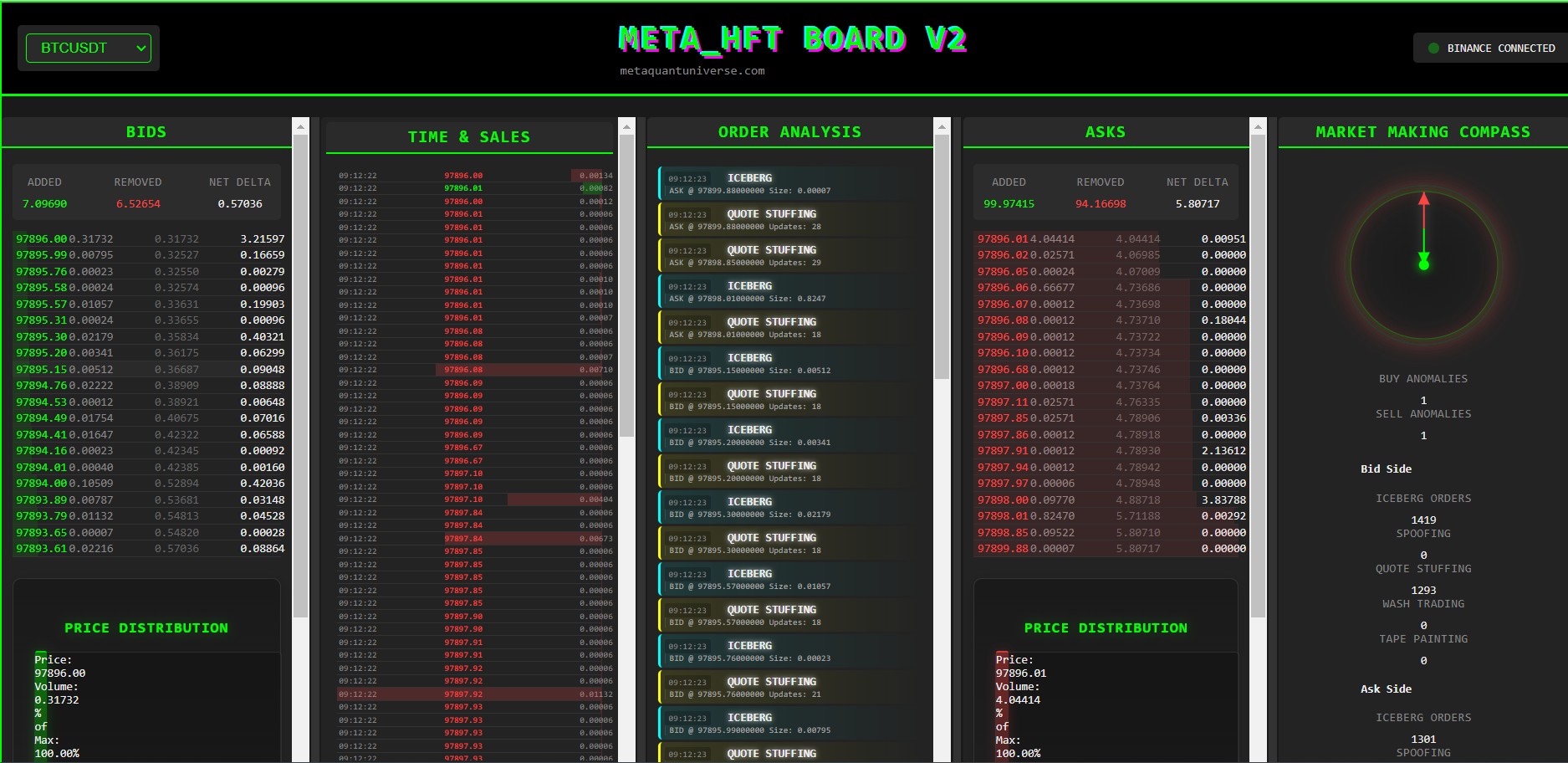Select ask row at price 97897.91
Screen dimensions: 1568x763
pyautogui.click(x=1111, y=451)
